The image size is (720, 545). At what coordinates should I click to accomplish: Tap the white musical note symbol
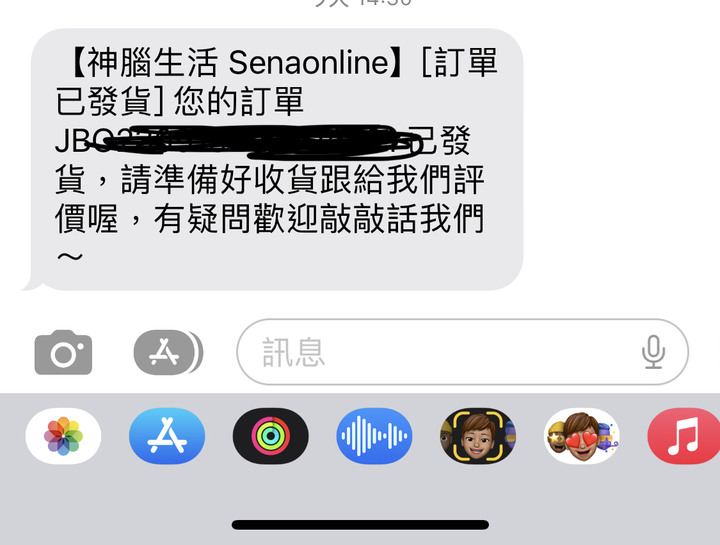pyautogui.click(x=684, y=436)
